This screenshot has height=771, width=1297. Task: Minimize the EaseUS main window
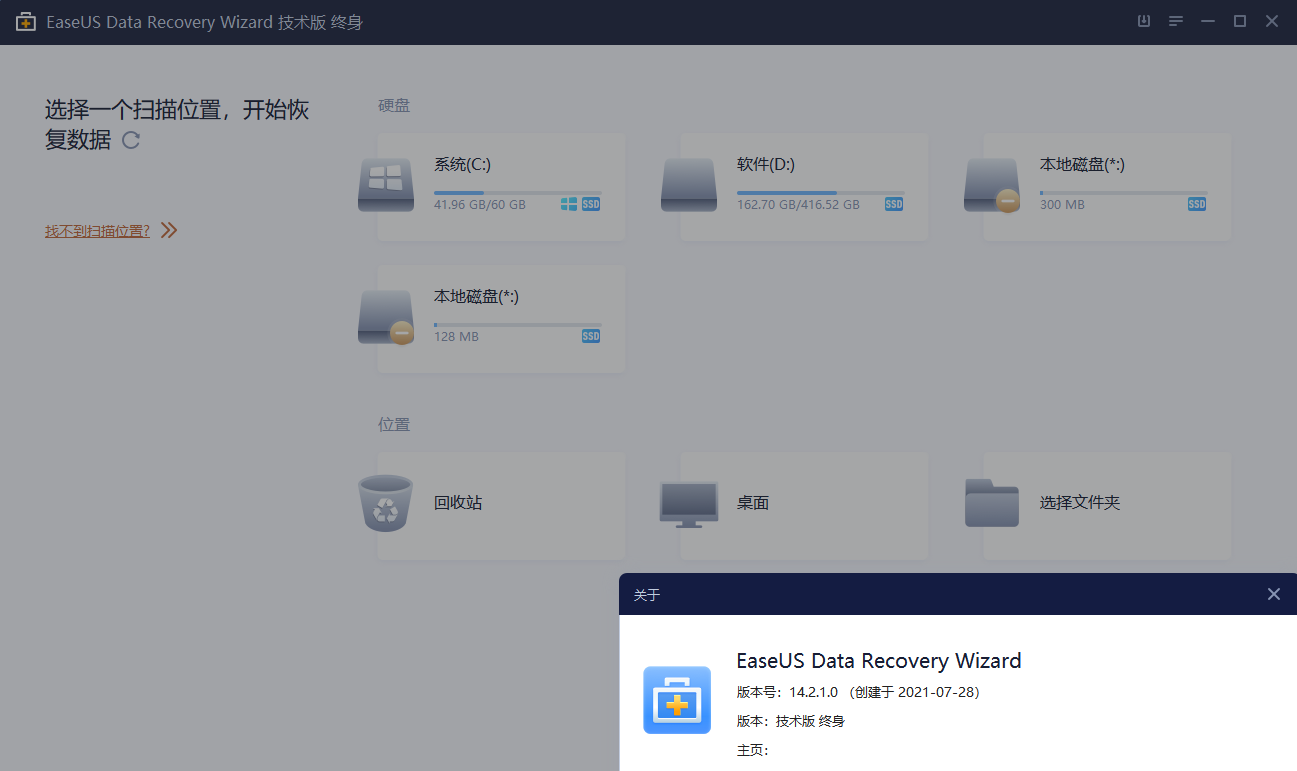pos(1208,21)
